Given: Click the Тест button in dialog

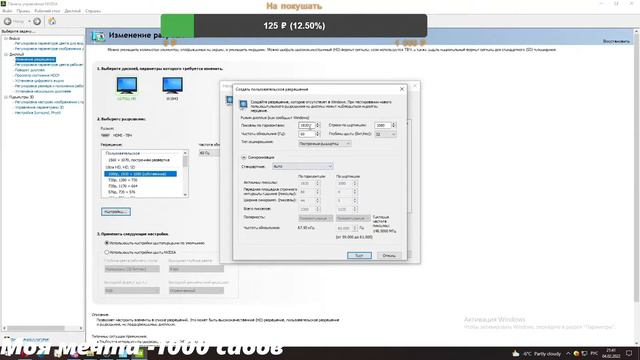Looking at the screenshot, I should [x=359, y=256].
